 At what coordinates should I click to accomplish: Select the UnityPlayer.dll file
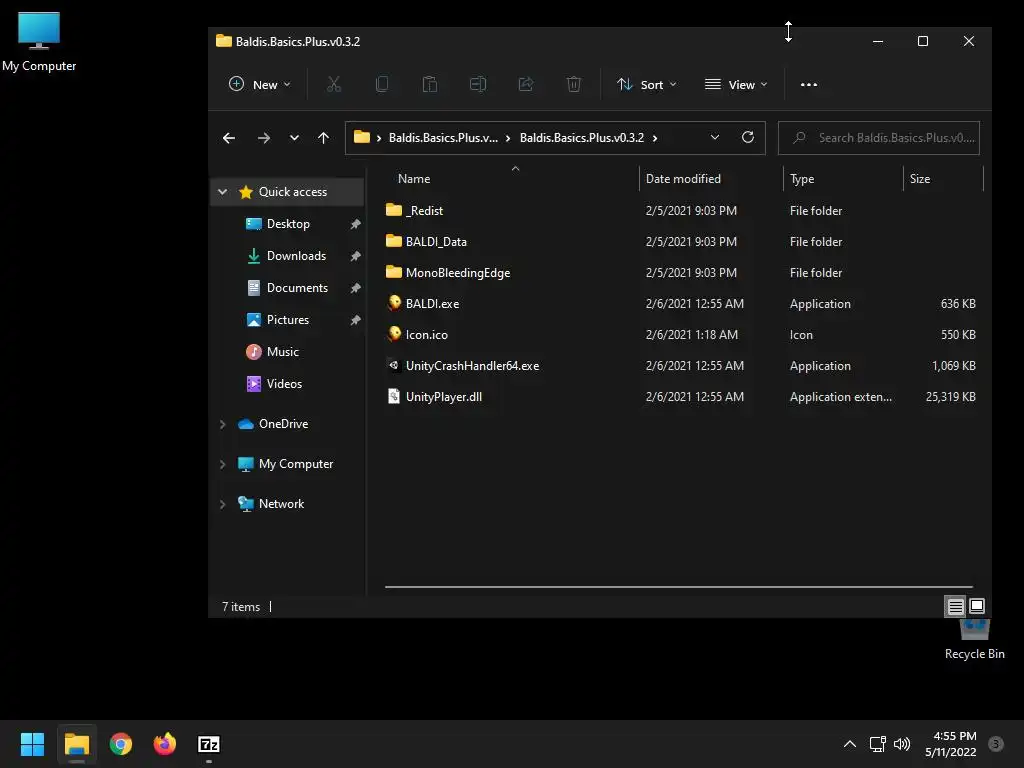click(x=443, y=396)
